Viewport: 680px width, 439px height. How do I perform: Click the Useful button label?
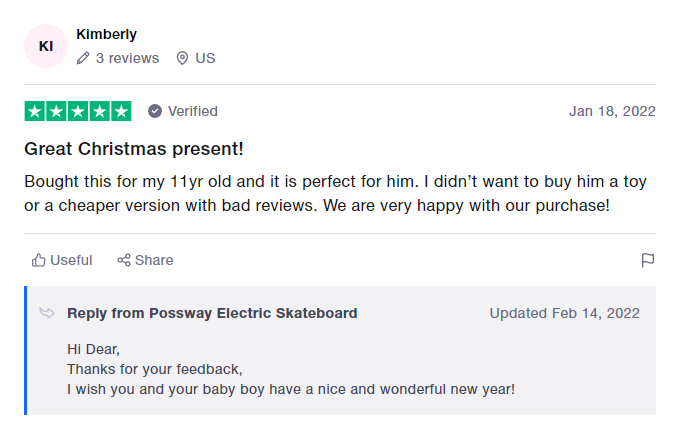(71, 260)
